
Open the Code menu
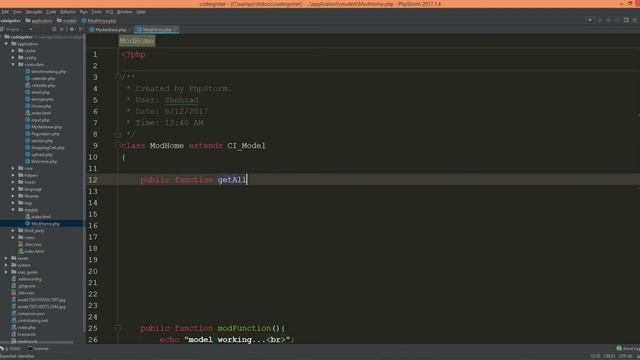pyautogui.click(x=51, y=12)
